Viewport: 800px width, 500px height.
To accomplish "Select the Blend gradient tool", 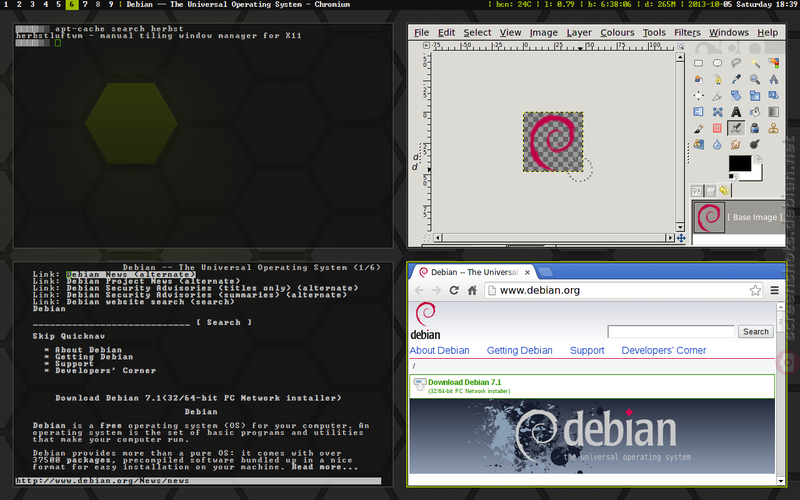I will (x=773, y=112).
